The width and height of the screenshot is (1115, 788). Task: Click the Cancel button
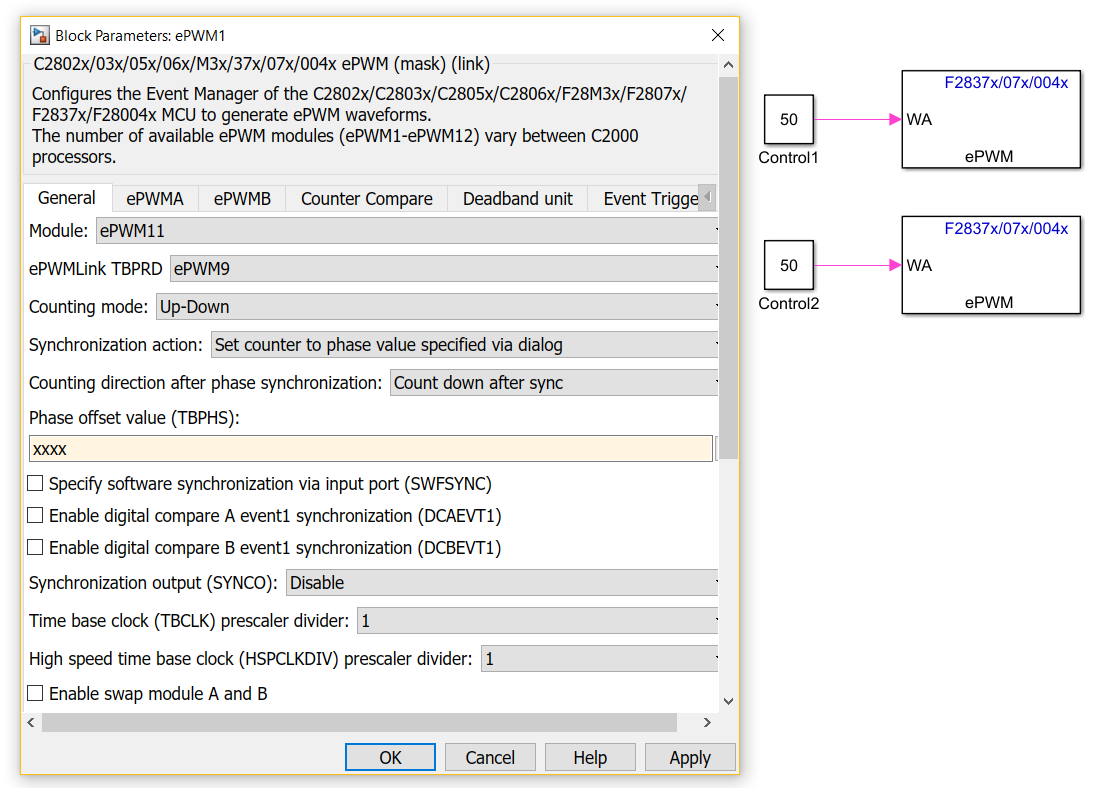490,757
